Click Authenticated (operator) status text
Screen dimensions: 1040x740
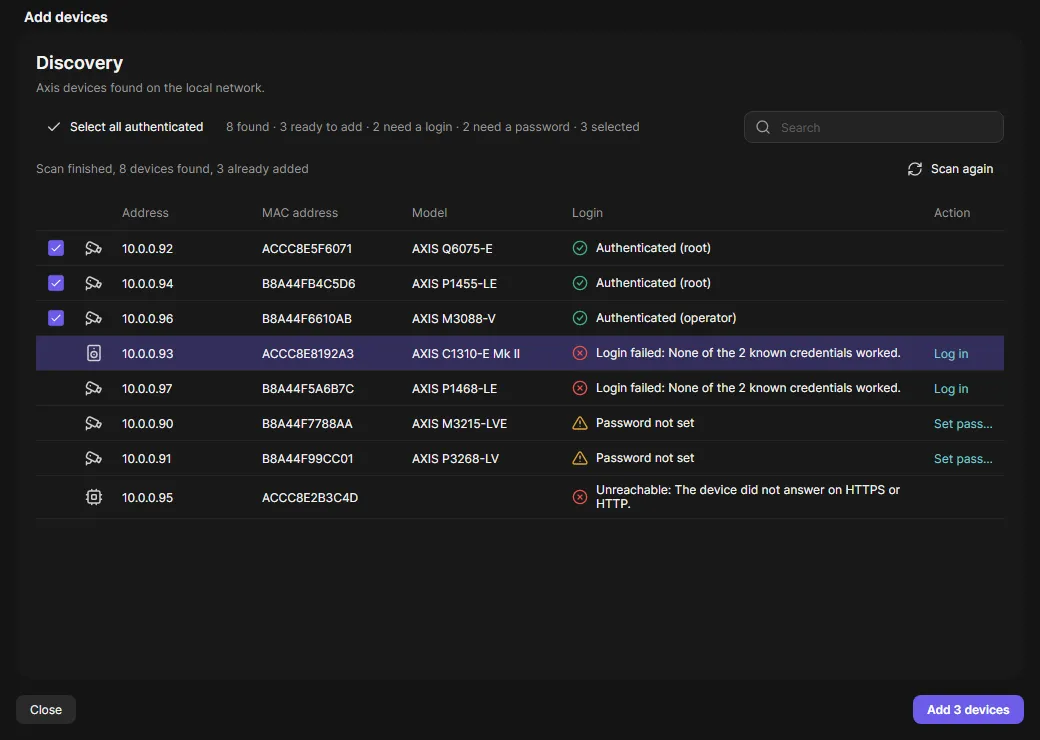click(666, 318)
